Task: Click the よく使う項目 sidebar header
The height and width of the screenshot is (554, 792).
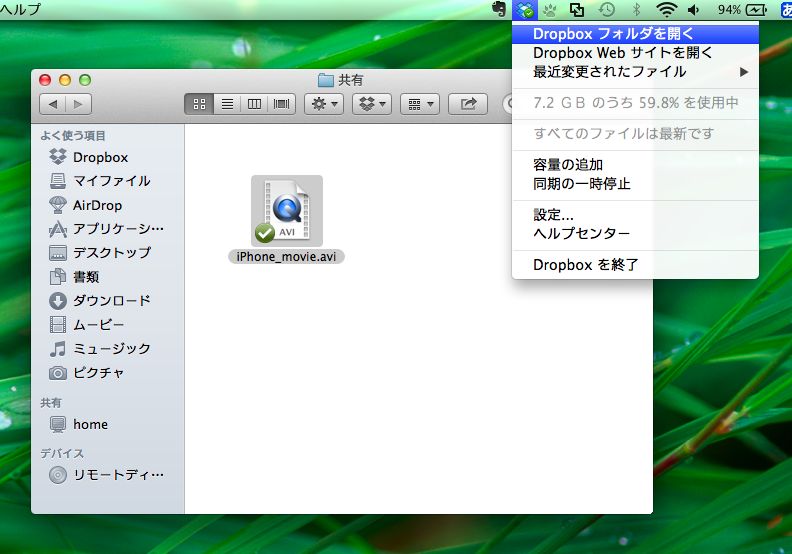Action: 73,135
